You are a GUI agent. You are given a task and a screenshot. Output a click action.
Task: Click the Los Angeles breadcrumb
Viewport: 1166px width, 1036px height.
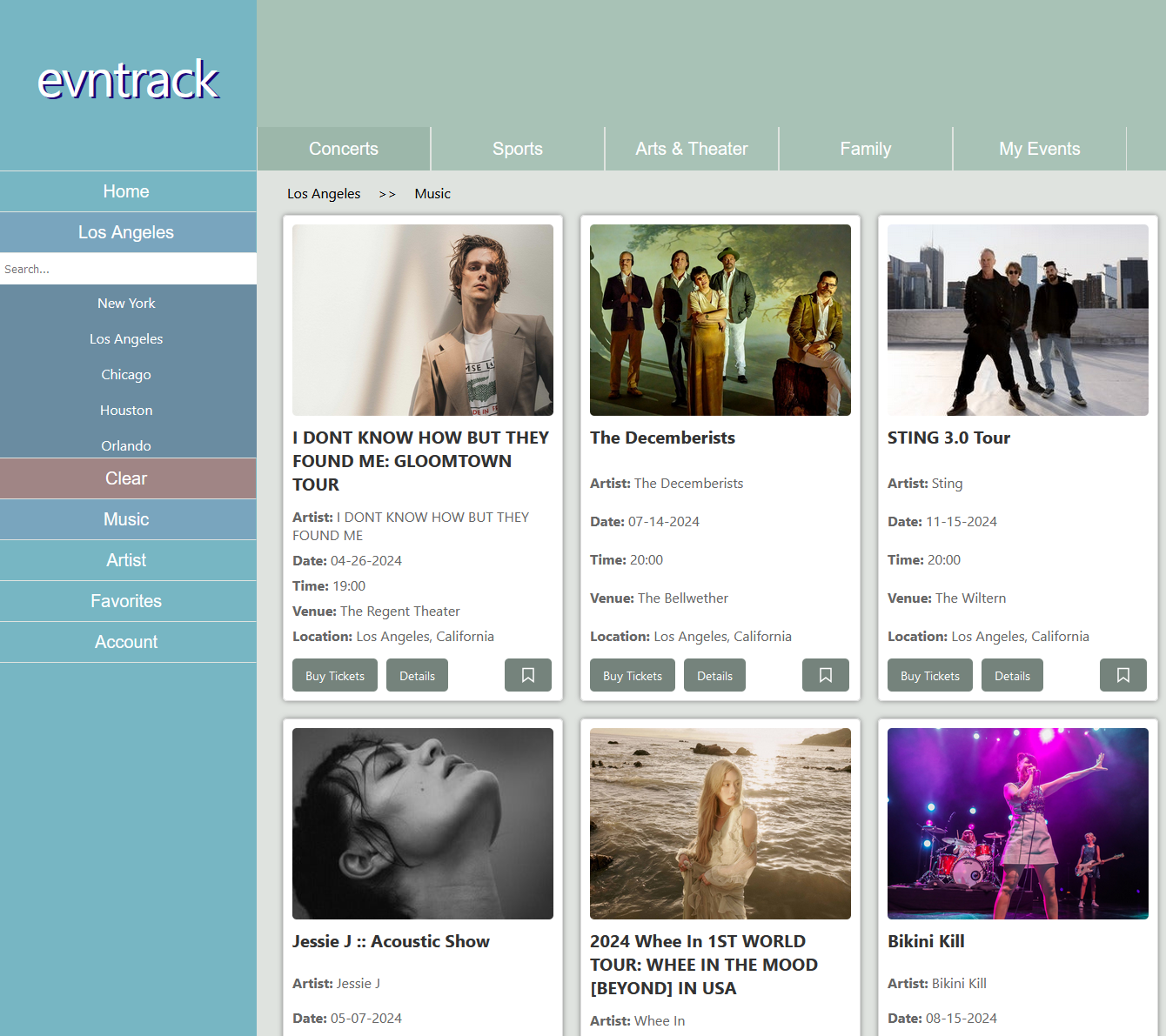[x=324, y=193]
